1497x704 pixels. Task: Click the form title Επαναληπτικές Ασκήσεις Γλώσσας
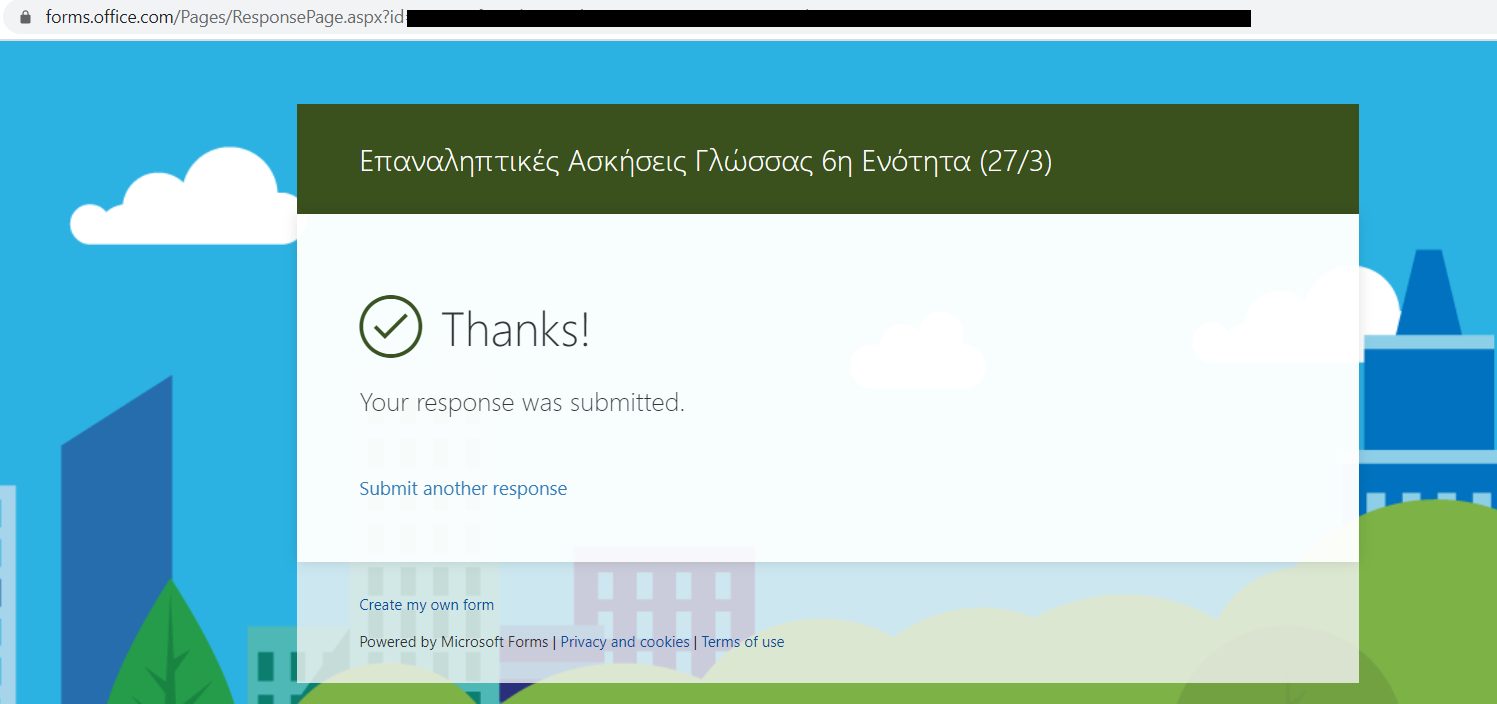click(x=705, y=161)
